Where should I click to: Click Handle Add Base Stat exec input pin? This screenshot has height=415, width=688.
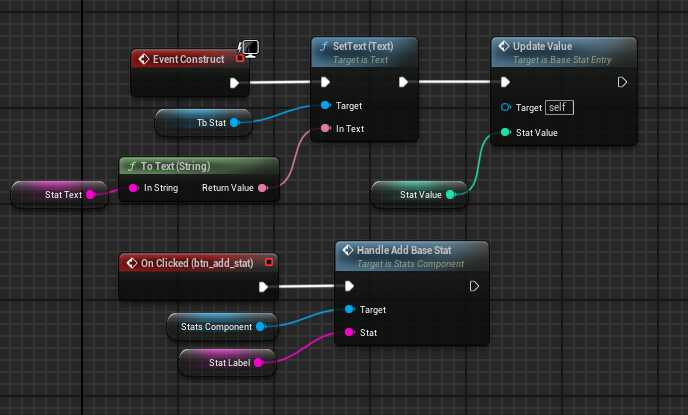349,286
